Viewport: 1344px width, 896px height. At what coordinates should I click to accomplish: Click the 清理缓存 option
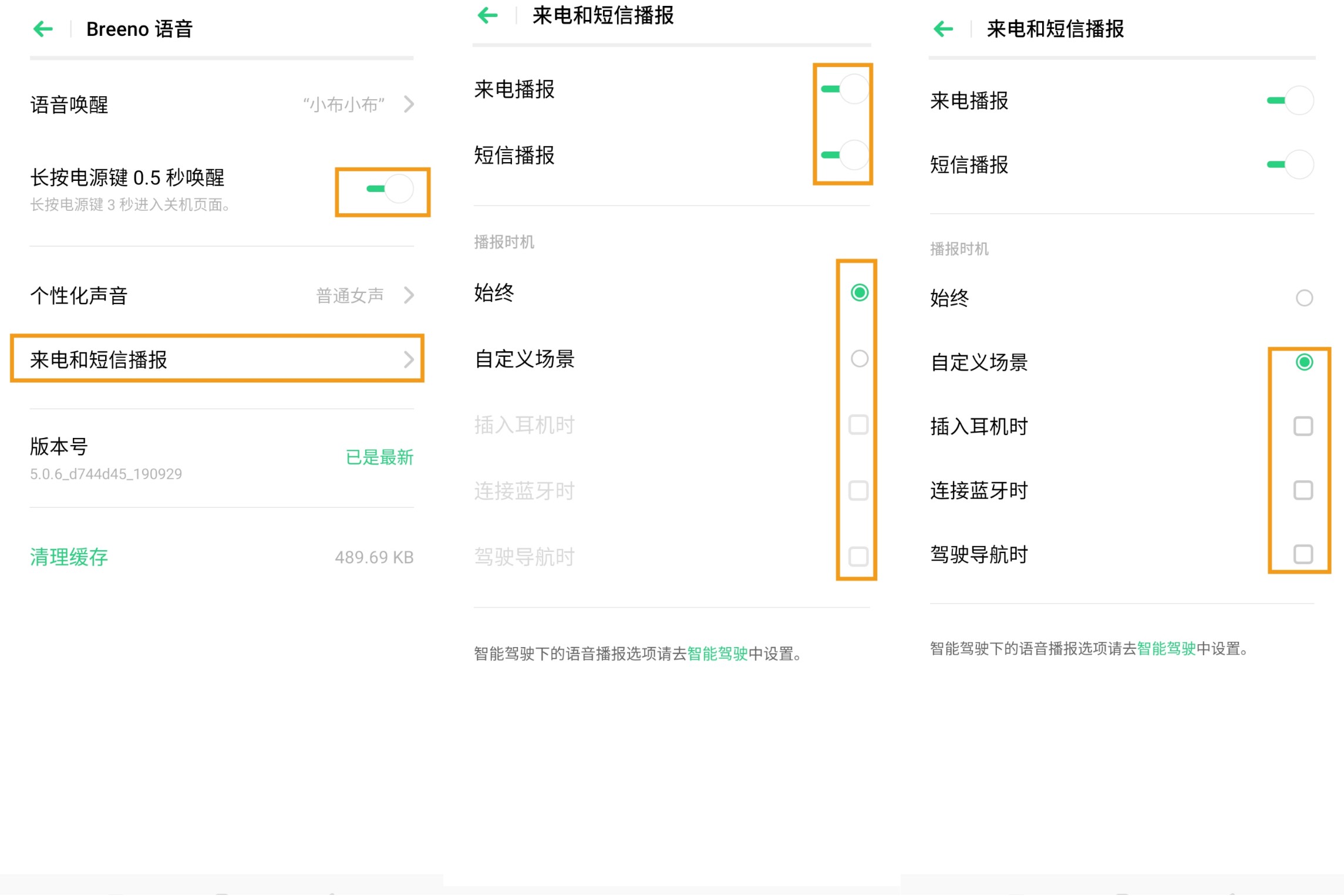68,557
